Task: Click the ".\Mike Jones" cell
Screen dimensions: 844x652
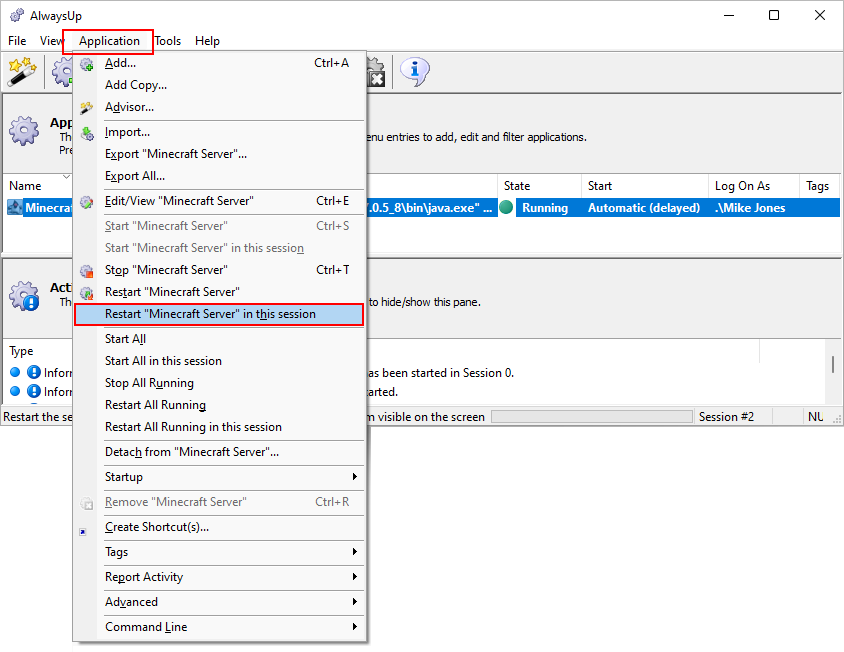Action: [x=750, y=208]
